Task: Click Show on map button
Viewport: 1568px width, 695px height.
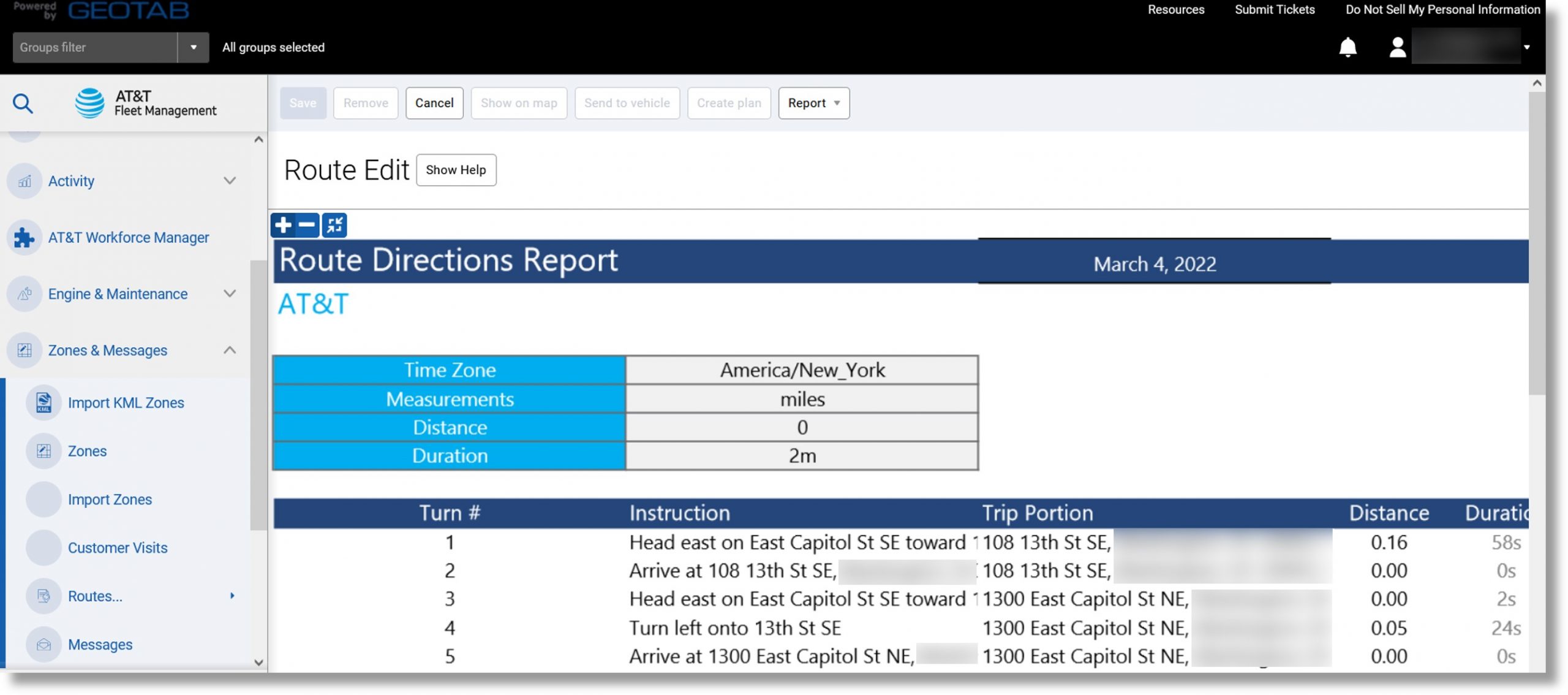Action: coord(519,103)
